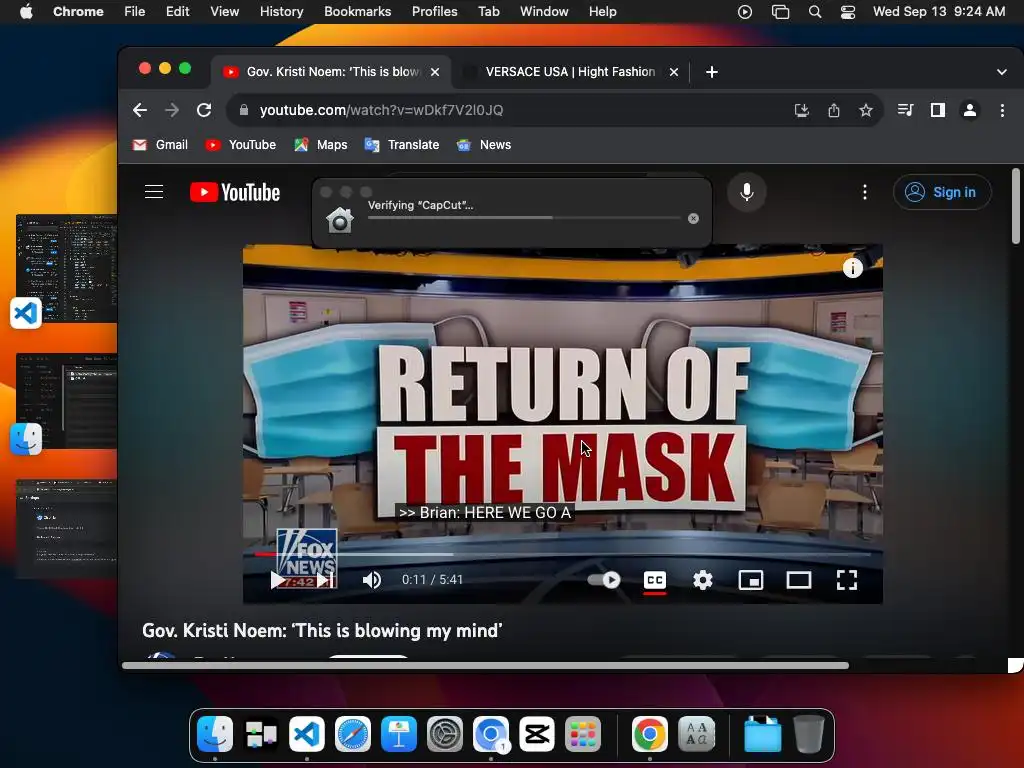This screenshot has width=1024, height=768.
Task: Open CapCut from the Dock
Action: [537, 734]
